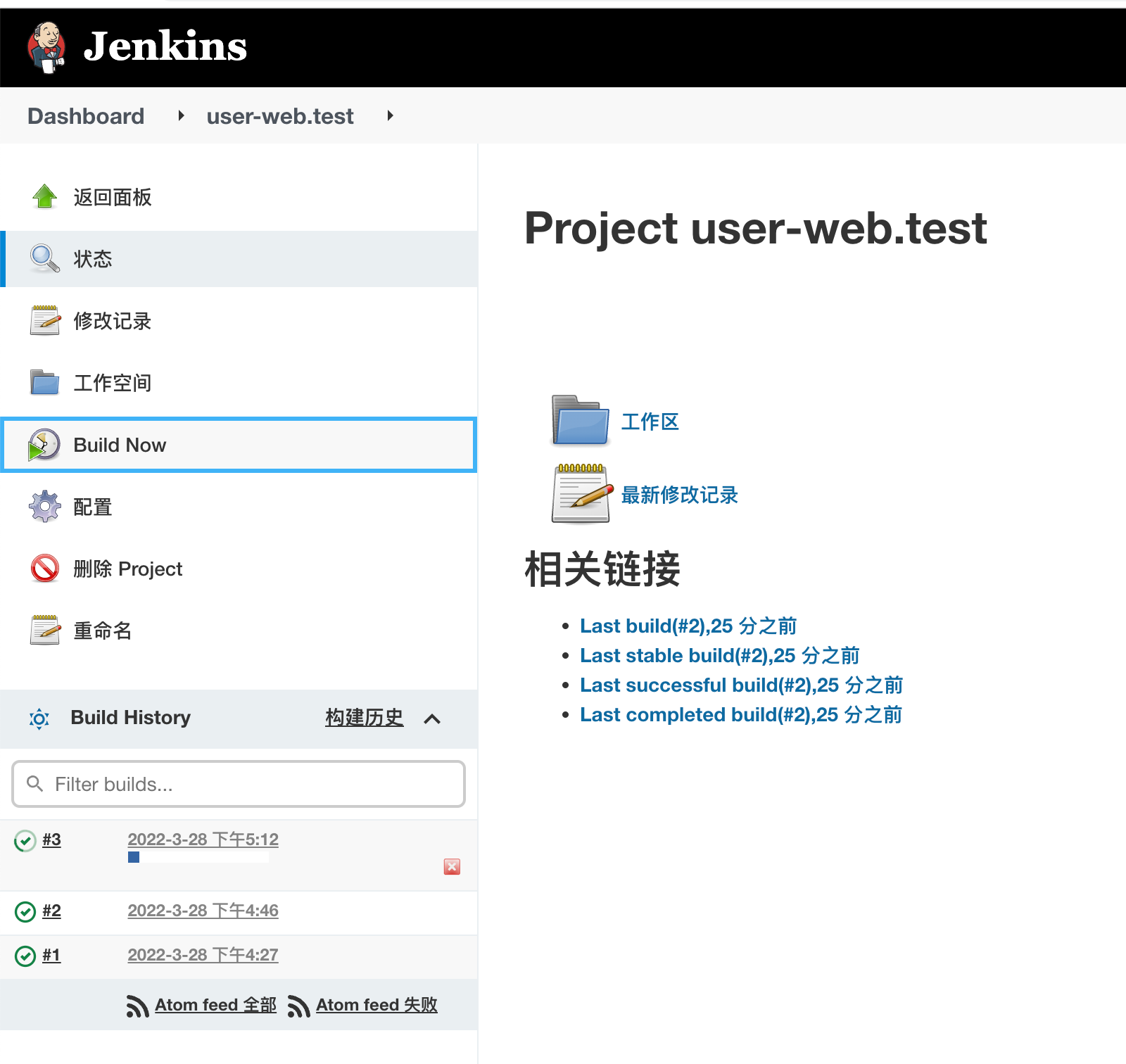Open the Atom feed 全部 link
This screenshot has width=1126, height=1064.
[x=215, y=1005]
